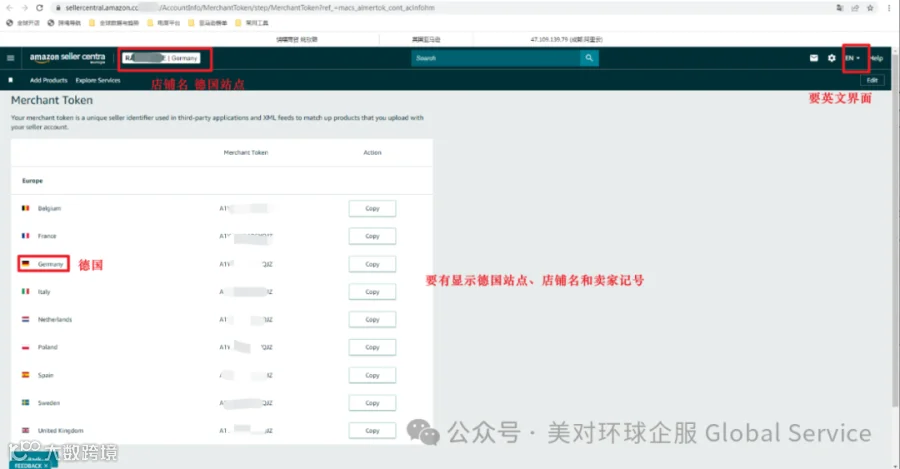Open the browser three-dot menu

889,8
